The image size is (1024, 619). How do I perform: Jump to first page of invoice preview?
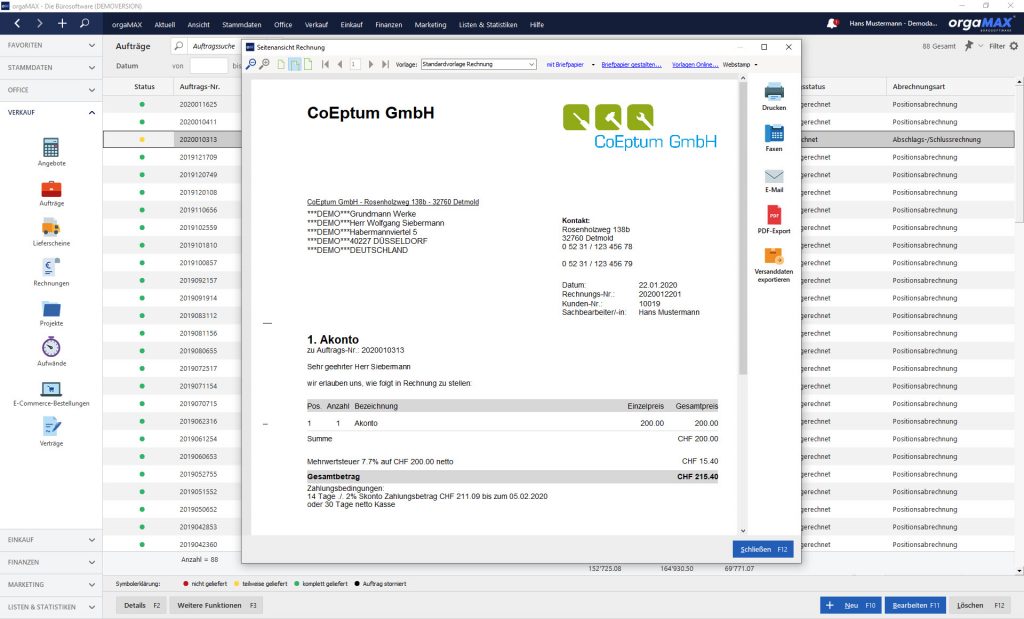325,64
